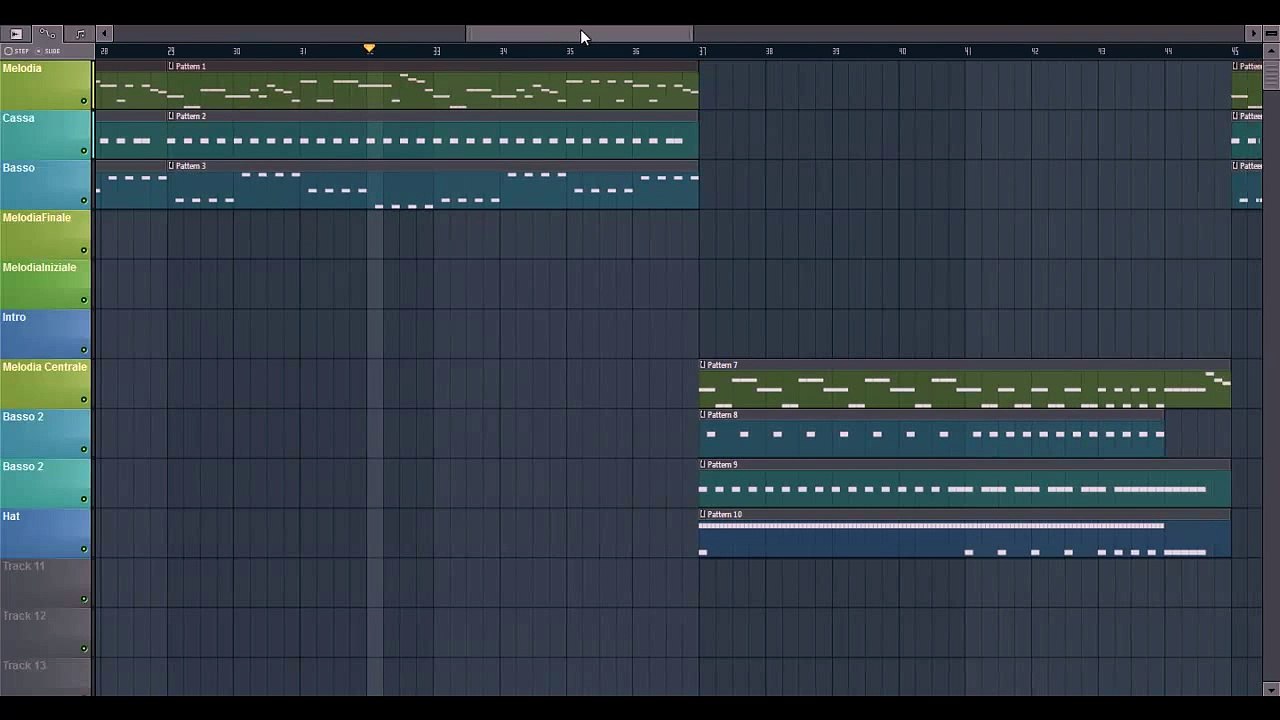Viewport: 1280px width, 720px height.
Task: Mute the MelodiaIniziale track
Action: pyautogui.click(x=84, y=300)
